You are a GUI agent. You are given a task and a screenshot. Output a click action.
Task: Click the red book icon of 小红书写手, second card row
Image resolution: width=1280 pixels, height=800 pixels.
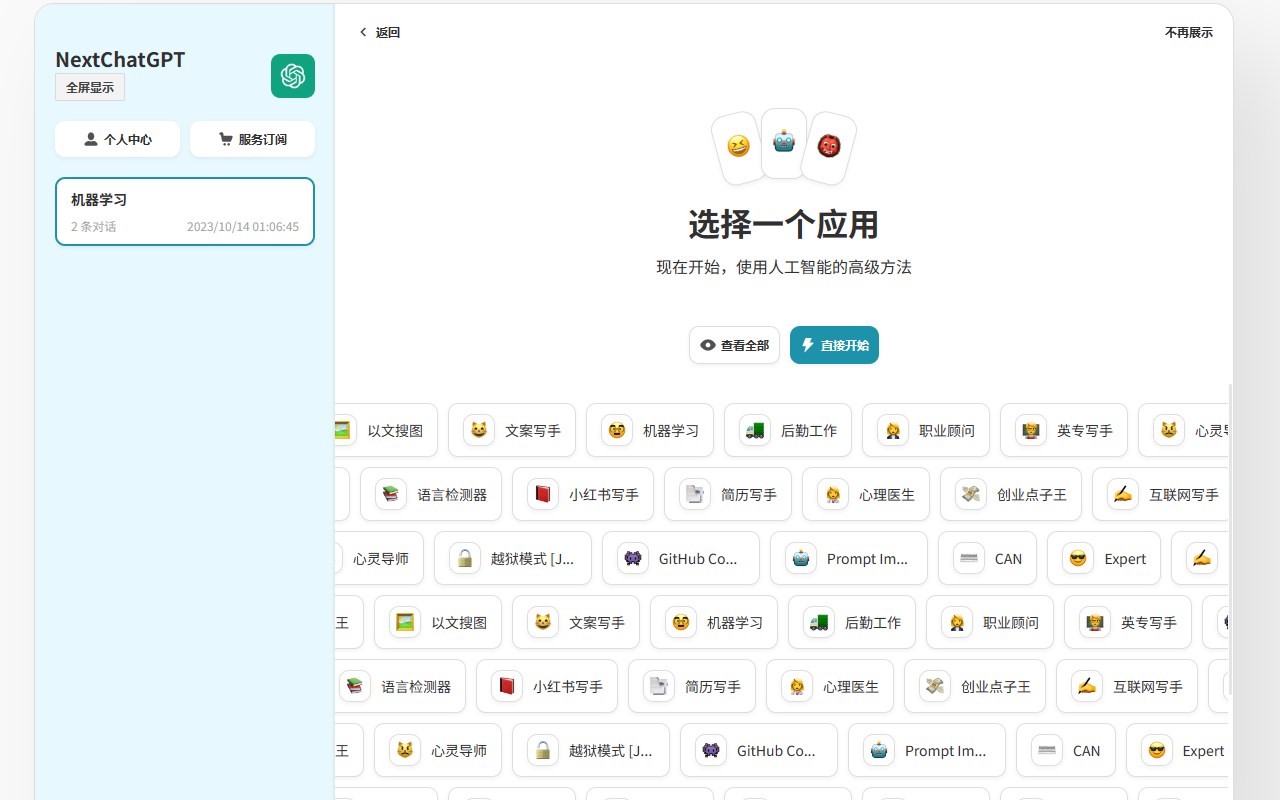tap(543, 495)
